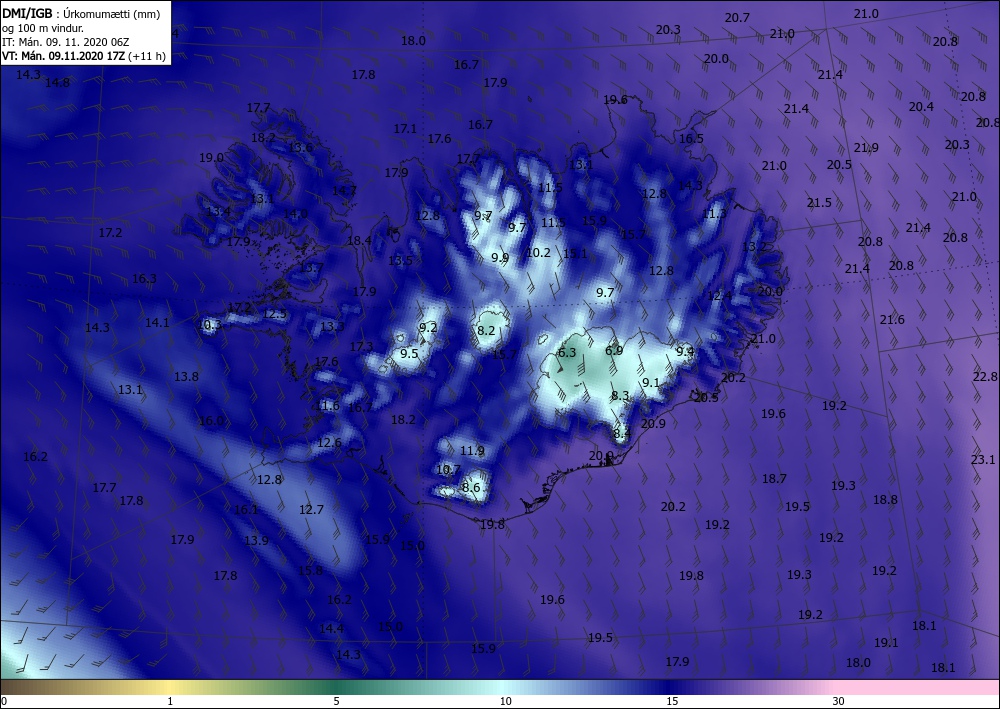This screenshot has width=1000, height=709.
Task: Click the 'DMI/IGB : Úrkomumætti (mm)' title line
Action: tap(81, 13)
